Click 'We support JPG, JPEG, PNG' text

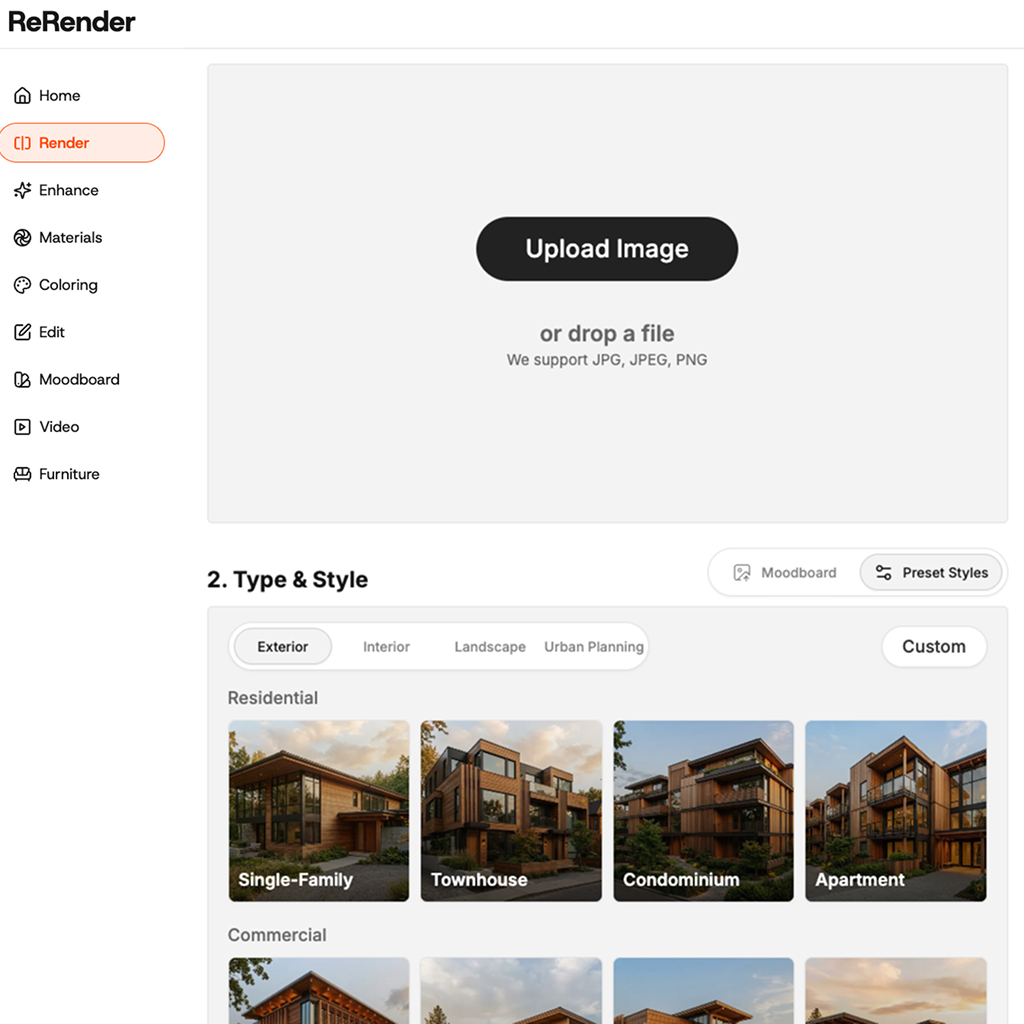point(607,360)
